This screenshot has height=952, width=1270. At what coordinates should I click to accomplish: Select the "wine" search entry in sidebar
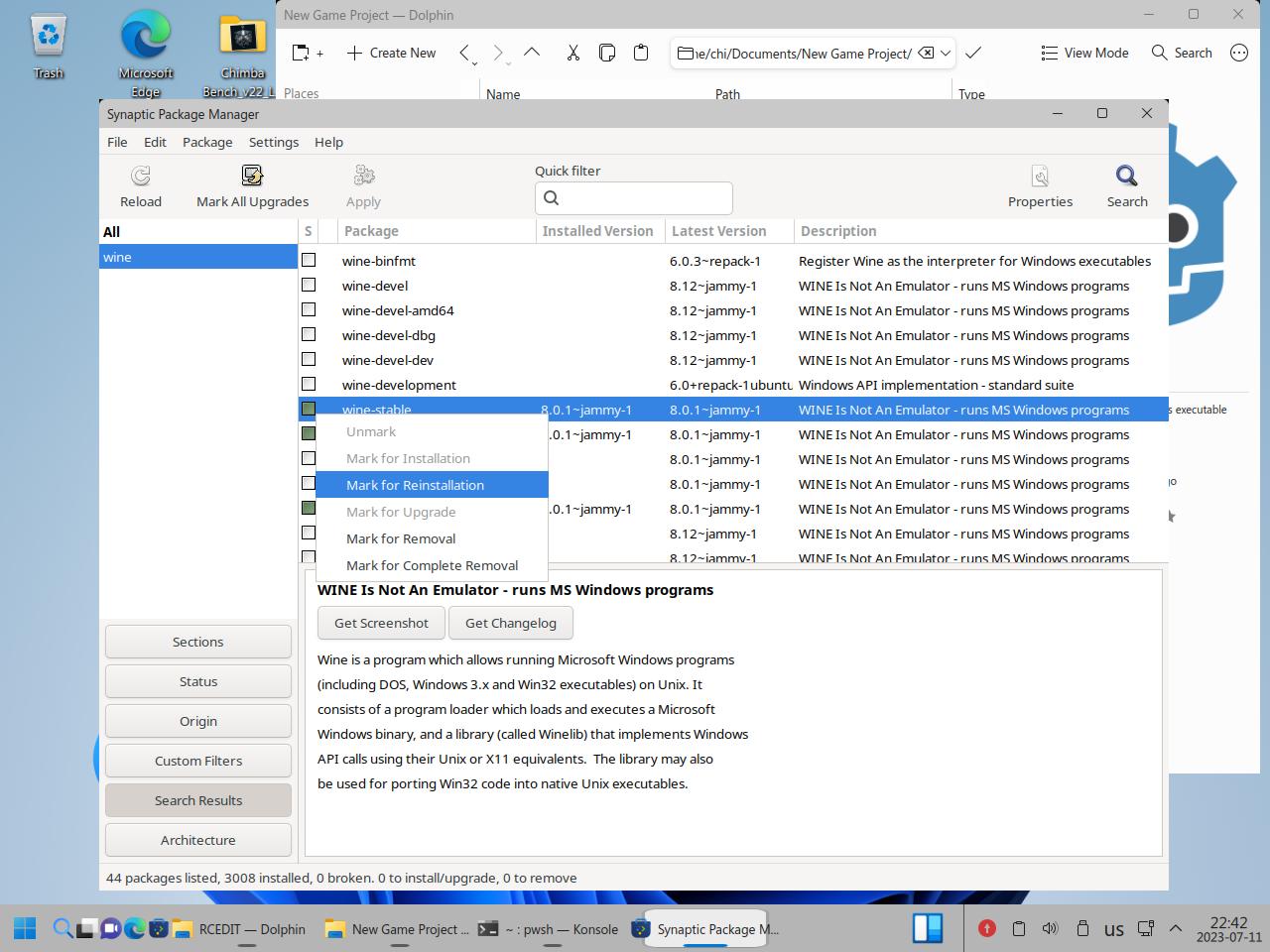click(x=198, y=257)
